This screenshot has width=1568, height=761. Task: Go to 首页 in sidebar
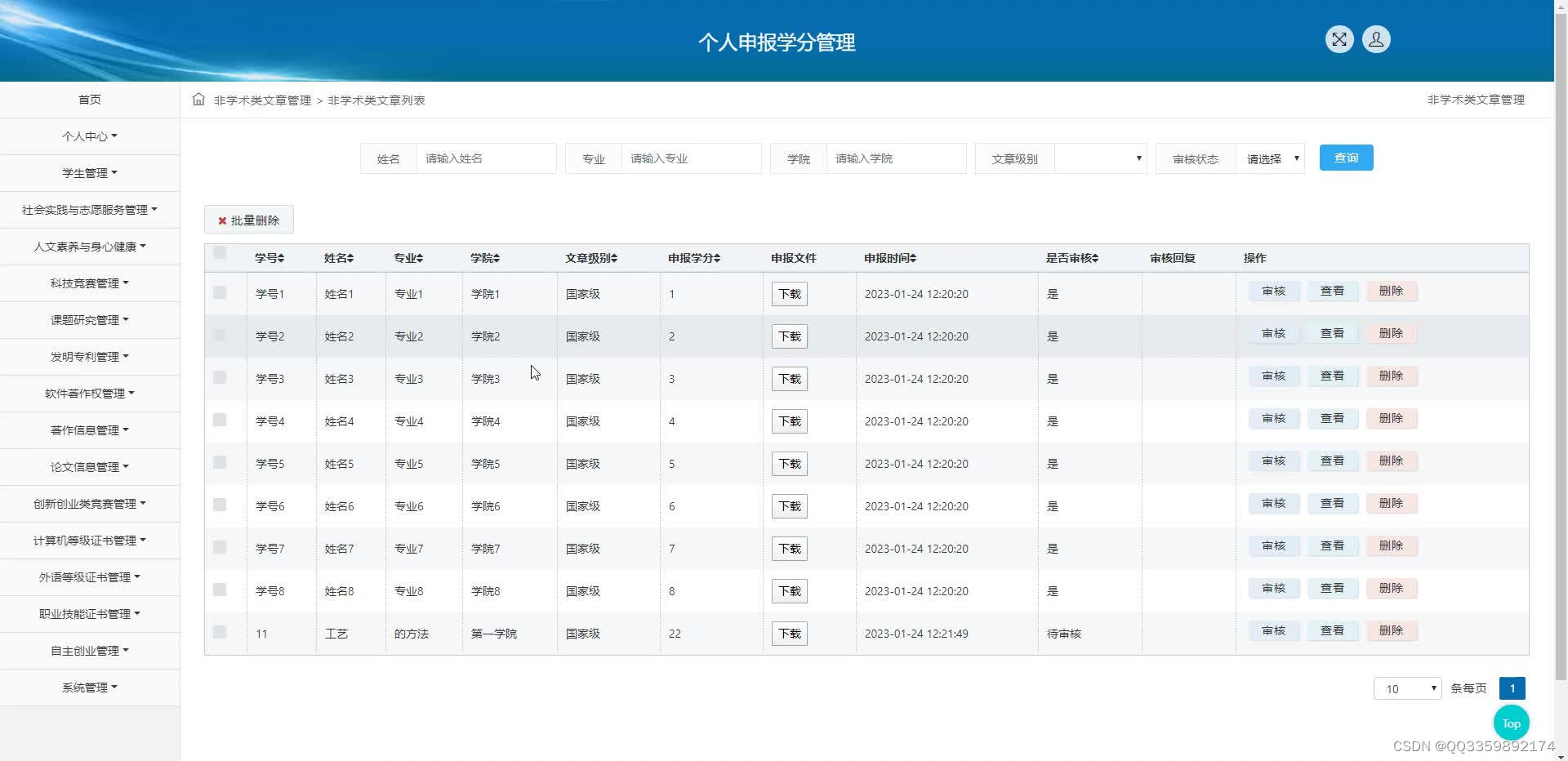point(90,100)
